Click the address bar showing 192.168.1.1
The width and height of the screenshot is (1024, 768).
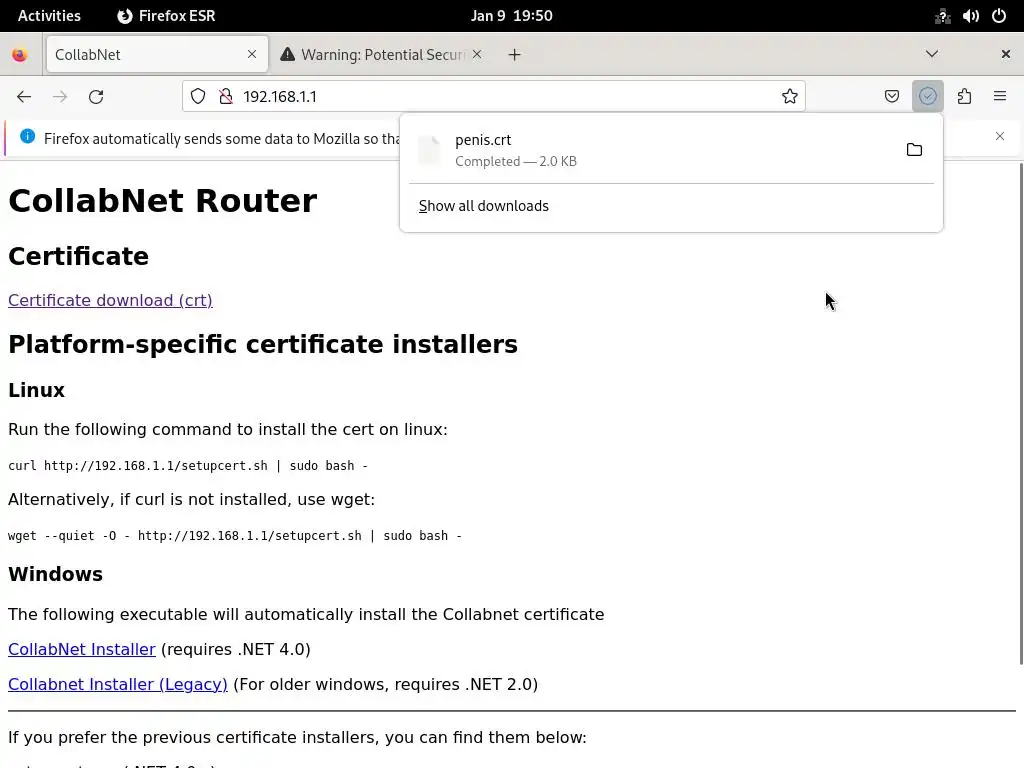tap(494, 97)
